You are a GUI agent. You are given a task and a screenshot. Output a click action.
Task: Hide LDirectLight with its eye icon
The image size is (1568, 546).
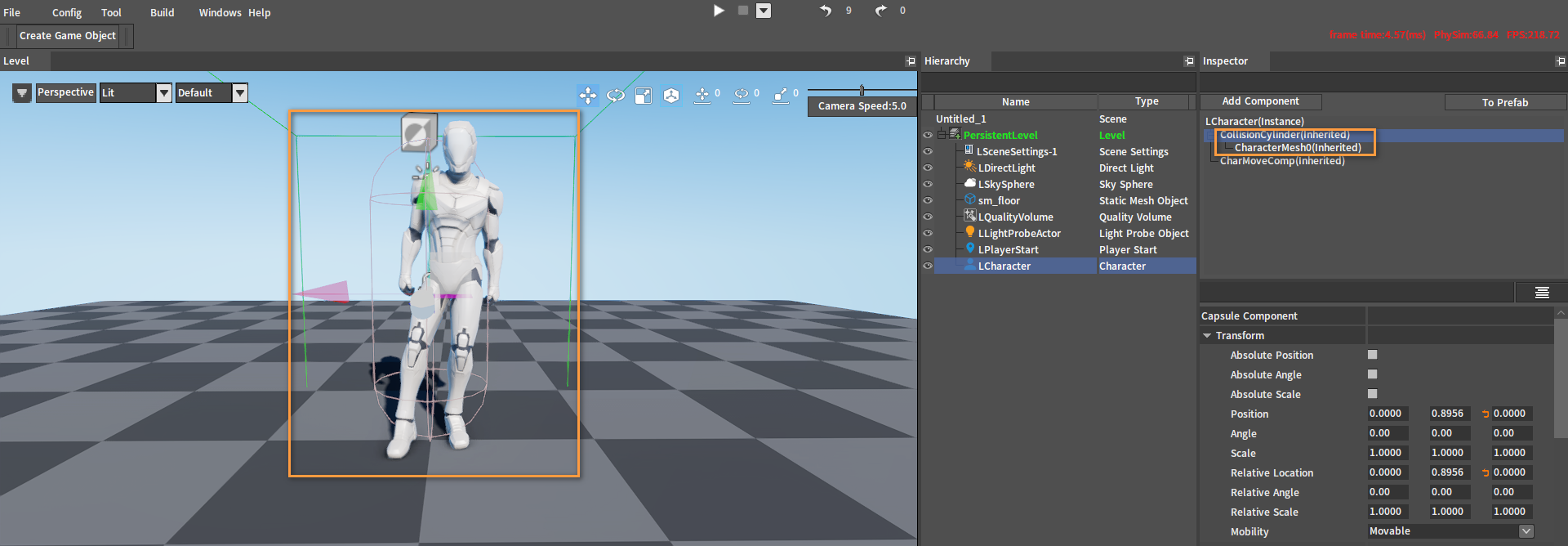928,168
